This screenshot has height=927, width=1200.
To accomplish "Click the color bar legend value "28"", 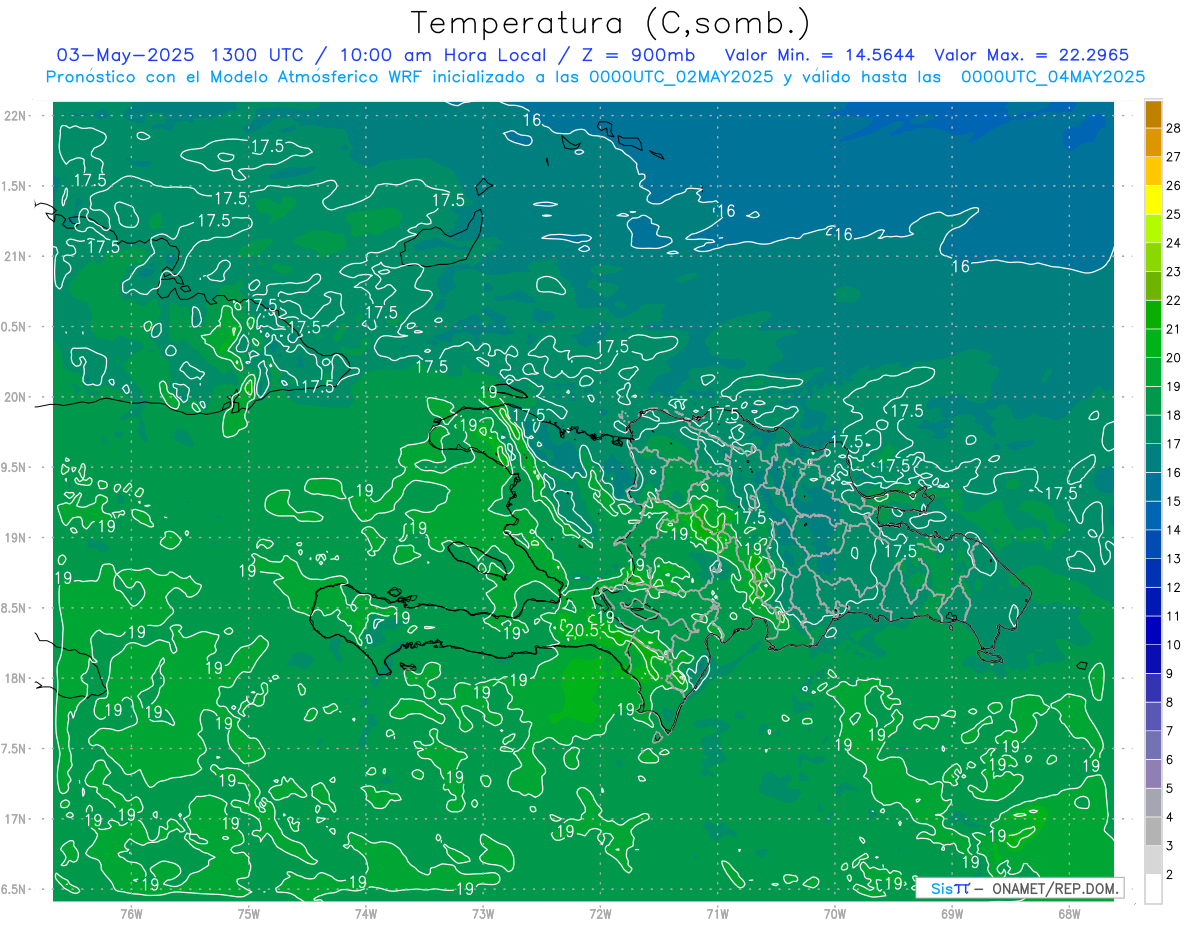I will click(x=1174, y=127).
